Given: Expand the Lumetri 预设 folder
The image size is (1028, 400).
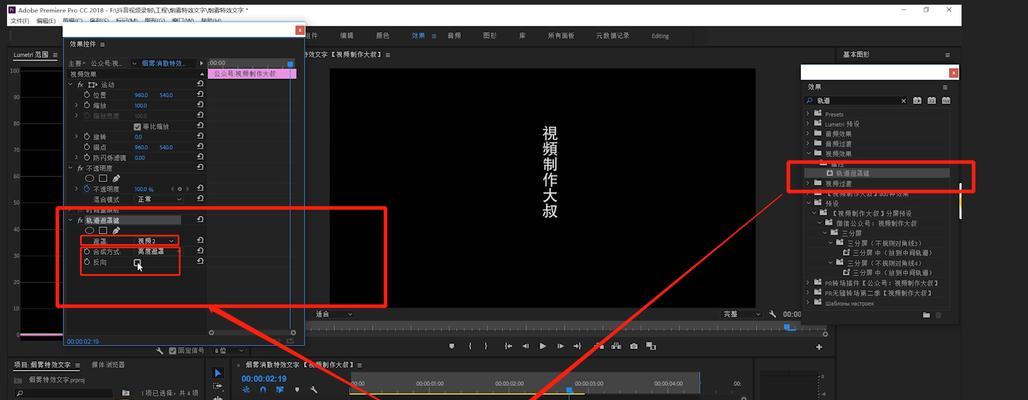Looking at the screenshot, I should 808,124.
